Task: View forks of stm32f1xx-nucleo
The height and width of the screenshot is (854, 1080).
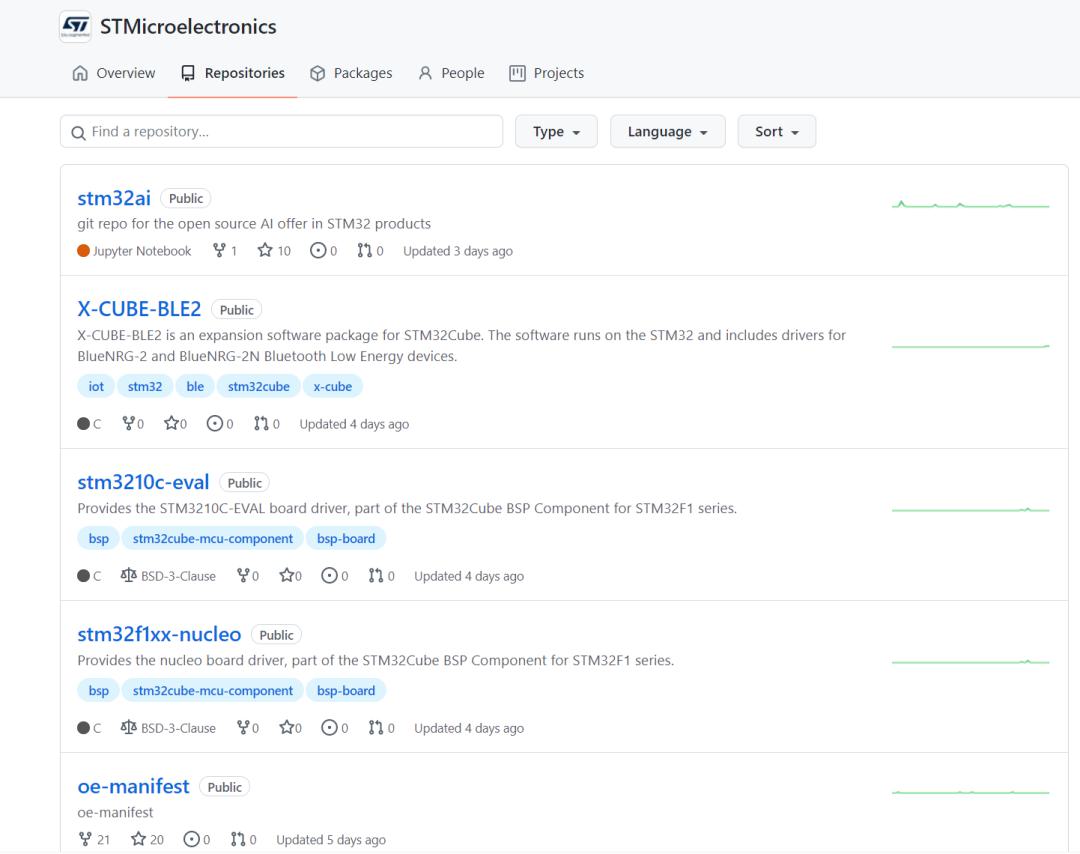Action: (248, 728)
